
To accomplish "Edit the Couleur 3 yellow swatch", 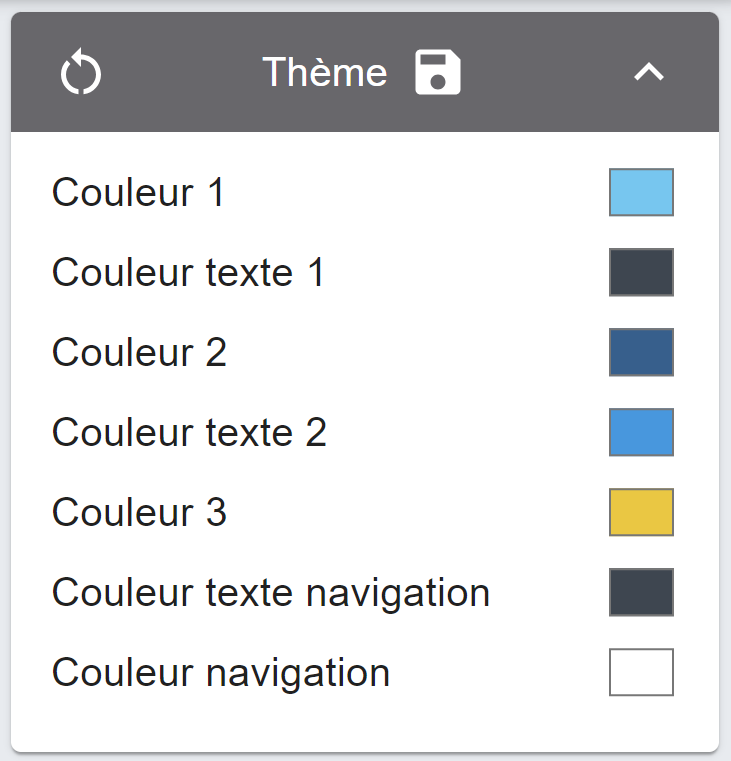I will [641, 512].
